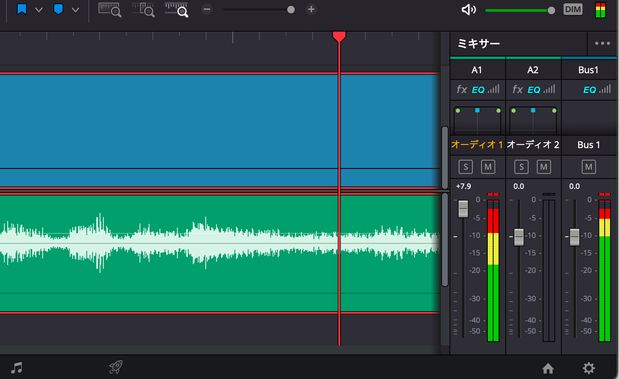Screen dimensions: 619x379
Task: Toggle the DIM button
Action: coord(573,9)
